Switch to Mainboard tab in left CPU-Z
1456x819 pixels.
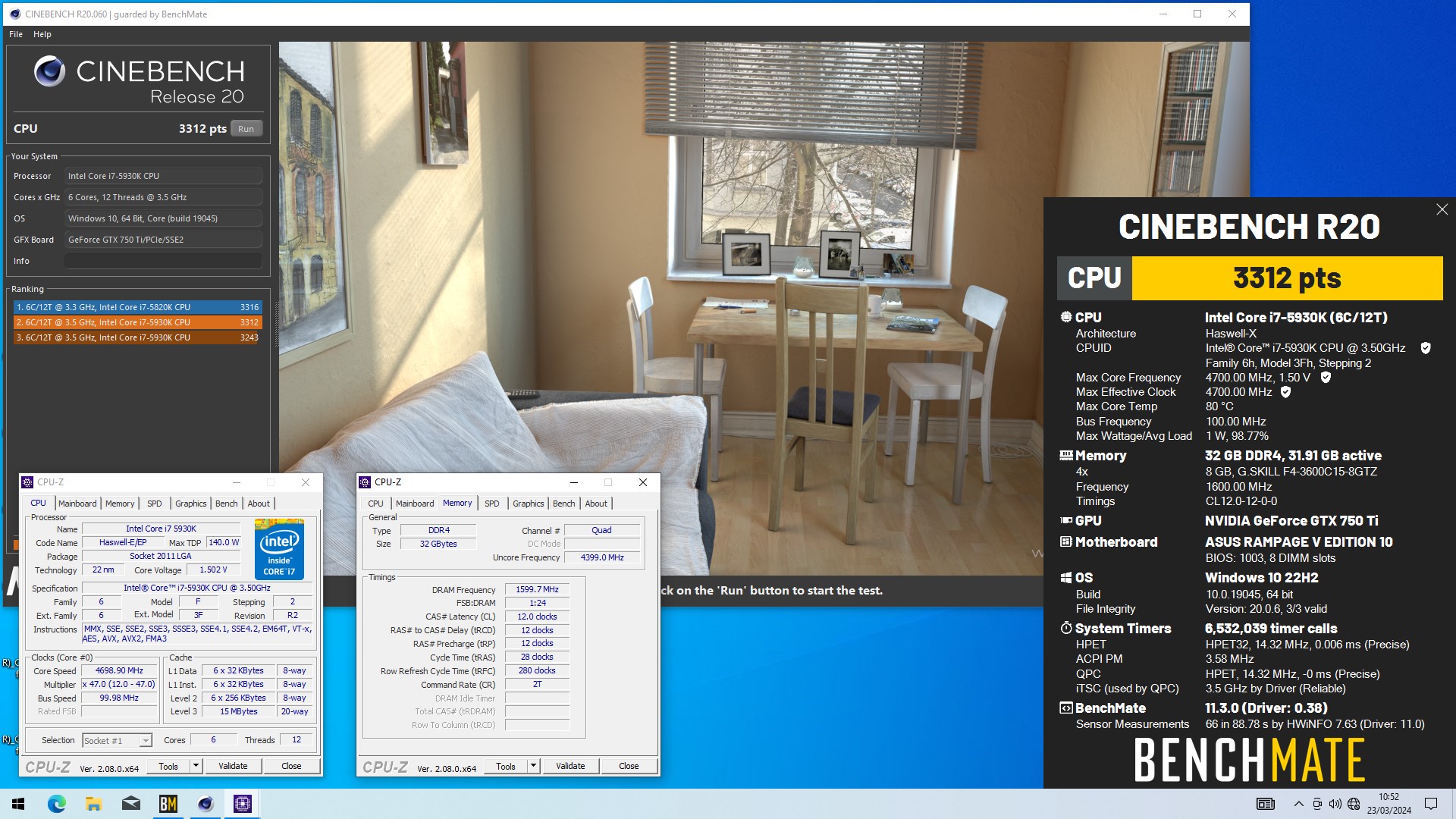pyautogui.click(x=77, y=504)
